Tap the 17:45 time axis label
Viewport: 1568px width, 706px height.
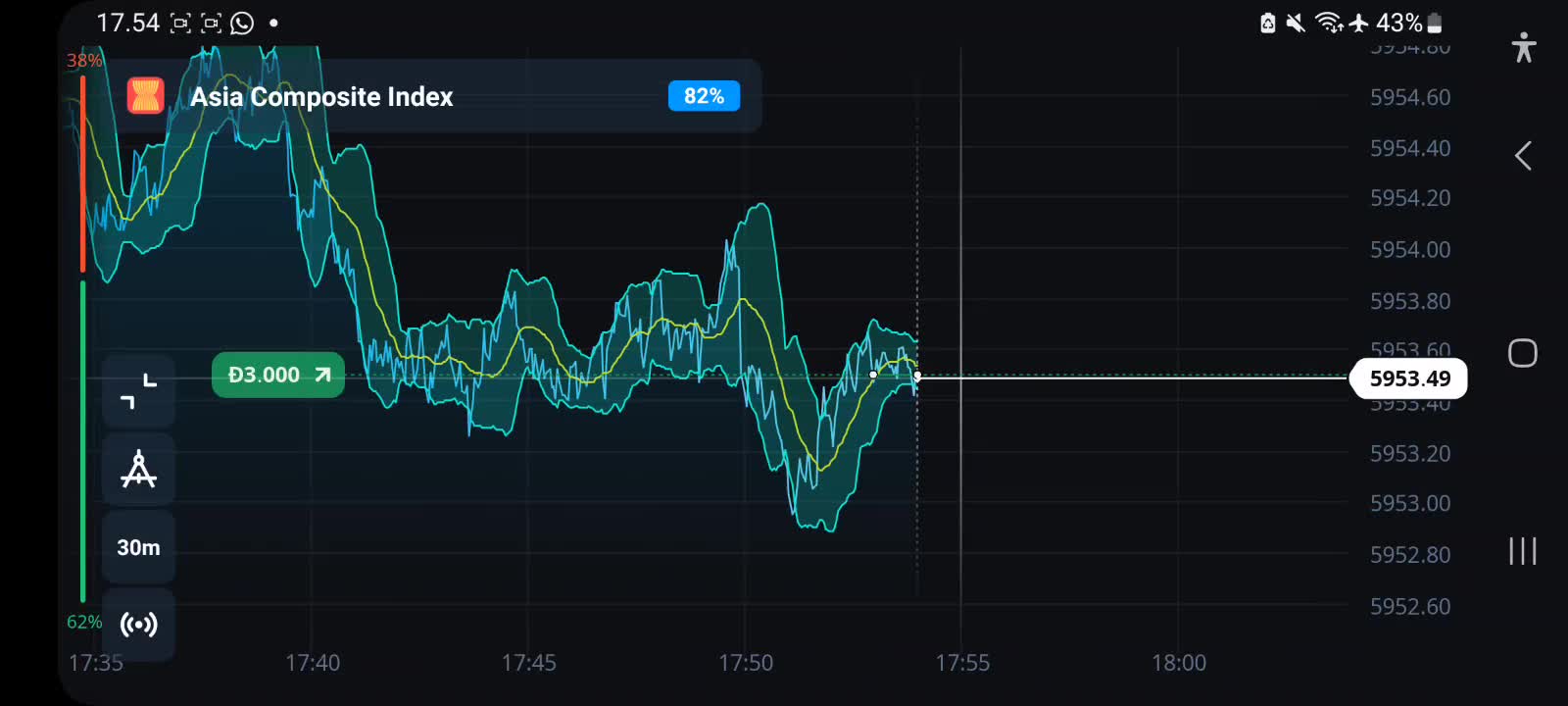coord(529,663)
